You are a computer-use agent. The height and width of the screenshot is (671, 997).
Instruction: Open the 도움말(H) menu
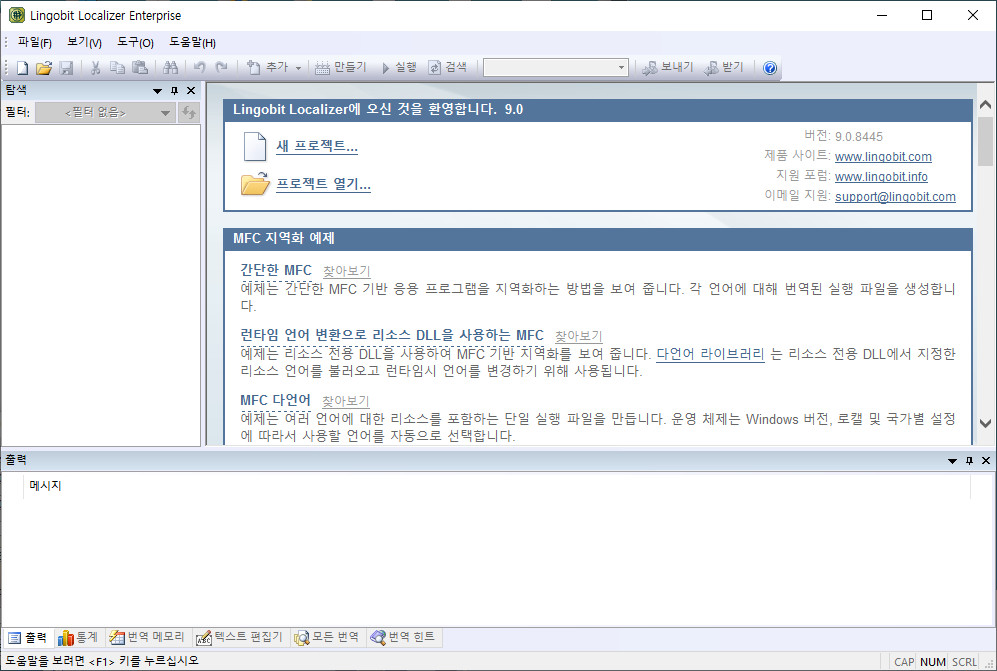[193, 43]
